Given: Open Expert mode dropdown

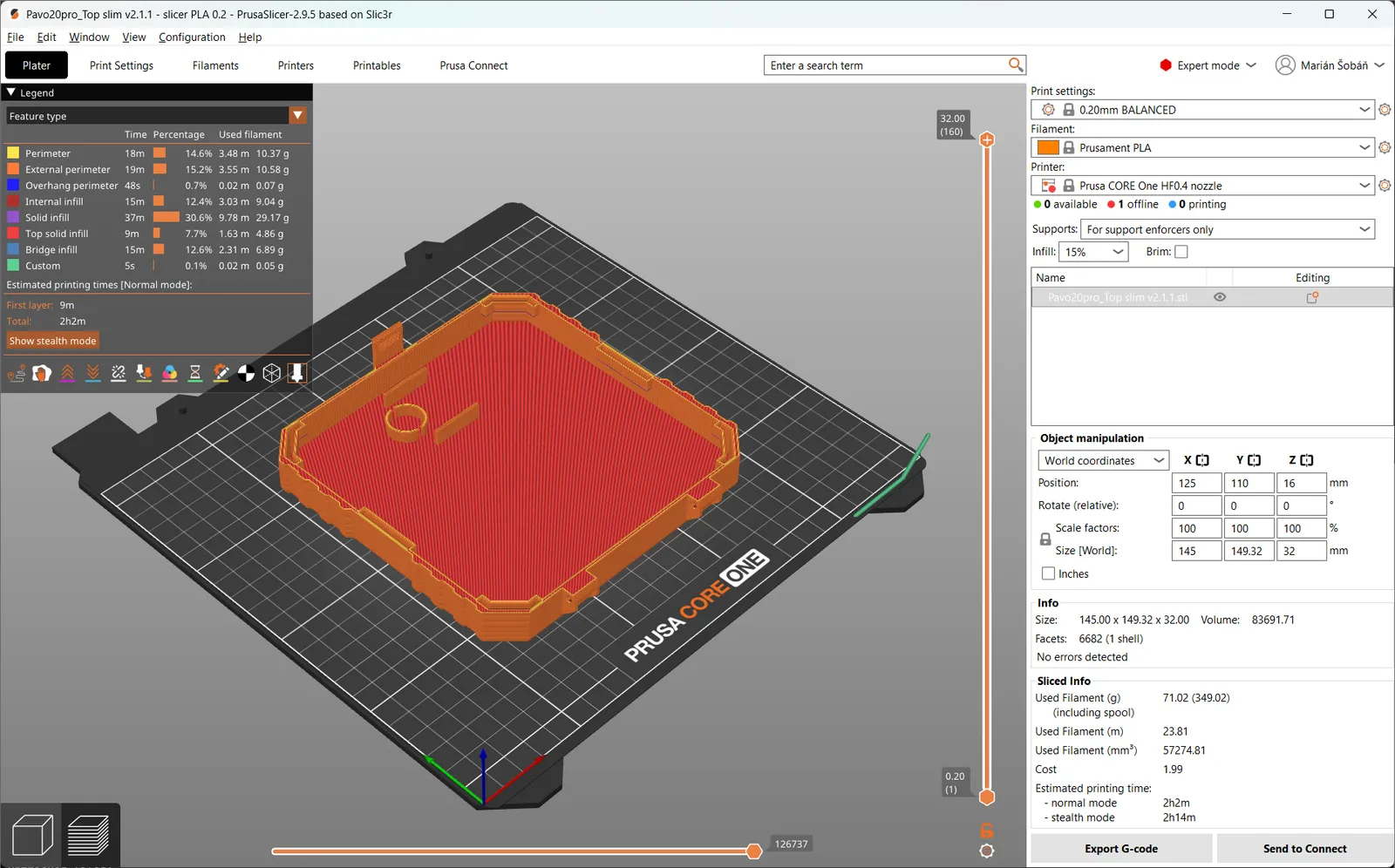Looking at the screenshot, I should tap(1208, 65).
